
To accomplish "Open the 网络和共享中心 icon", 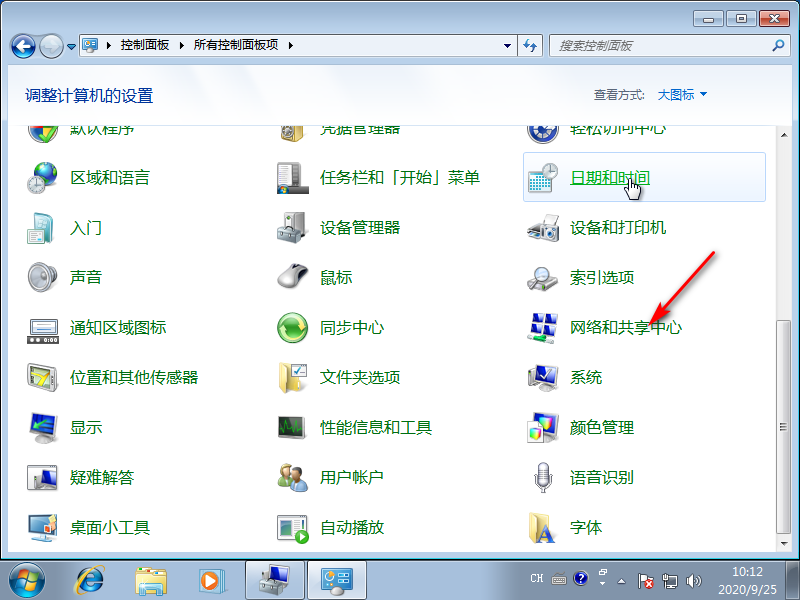I will click(543, 328).
